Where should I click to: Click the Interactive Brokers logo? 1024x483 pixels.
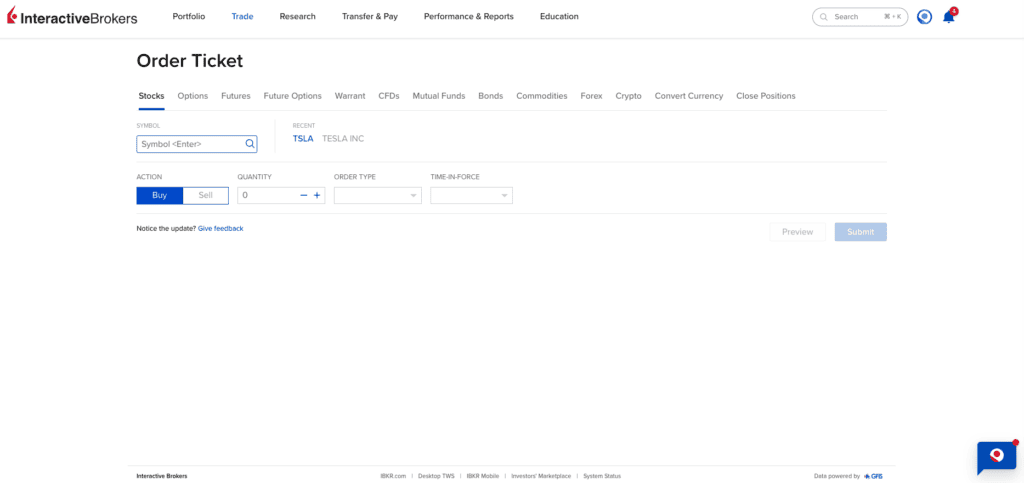coord(72,17)
